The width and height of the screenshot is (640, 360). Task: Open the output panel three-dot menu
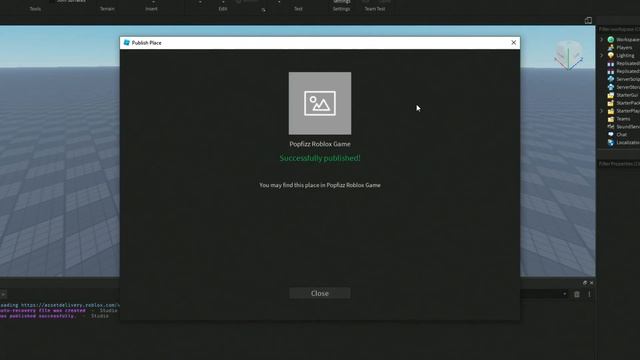point(589,294)
